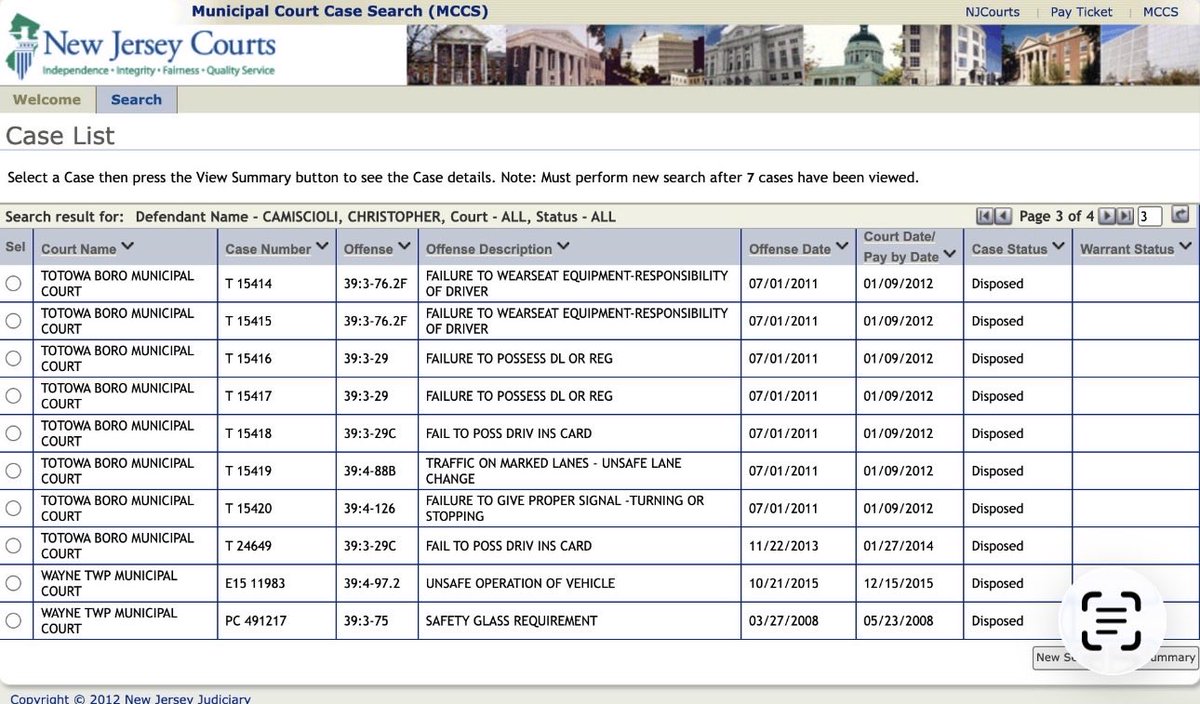The height and width of the screenshot is (704, 1200).
Task: Click case number T 15416
Action: click(248, 359)
